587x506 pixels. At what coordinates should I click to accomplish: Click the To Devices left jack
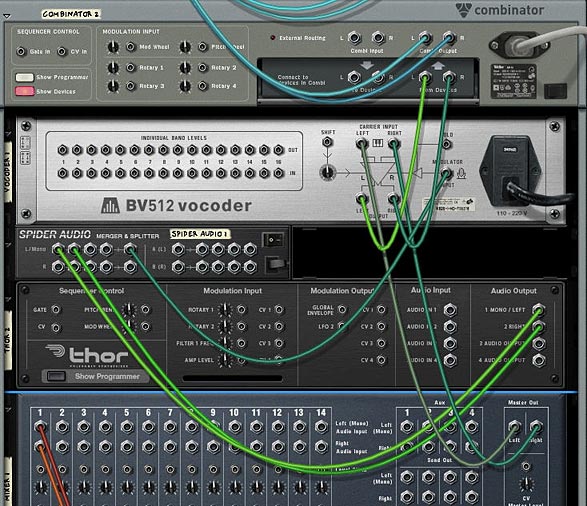(354, 77)
